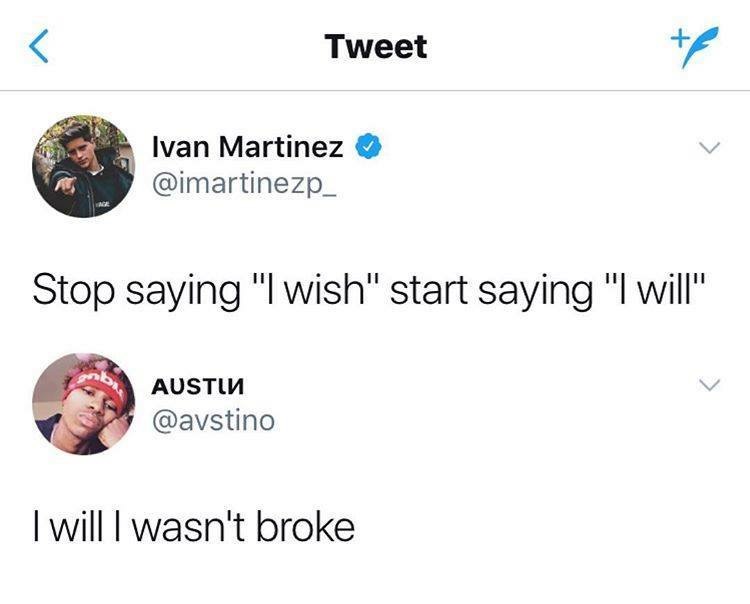Go back using the left arrow
Screen dimensions: 750x604
[39, 46]
